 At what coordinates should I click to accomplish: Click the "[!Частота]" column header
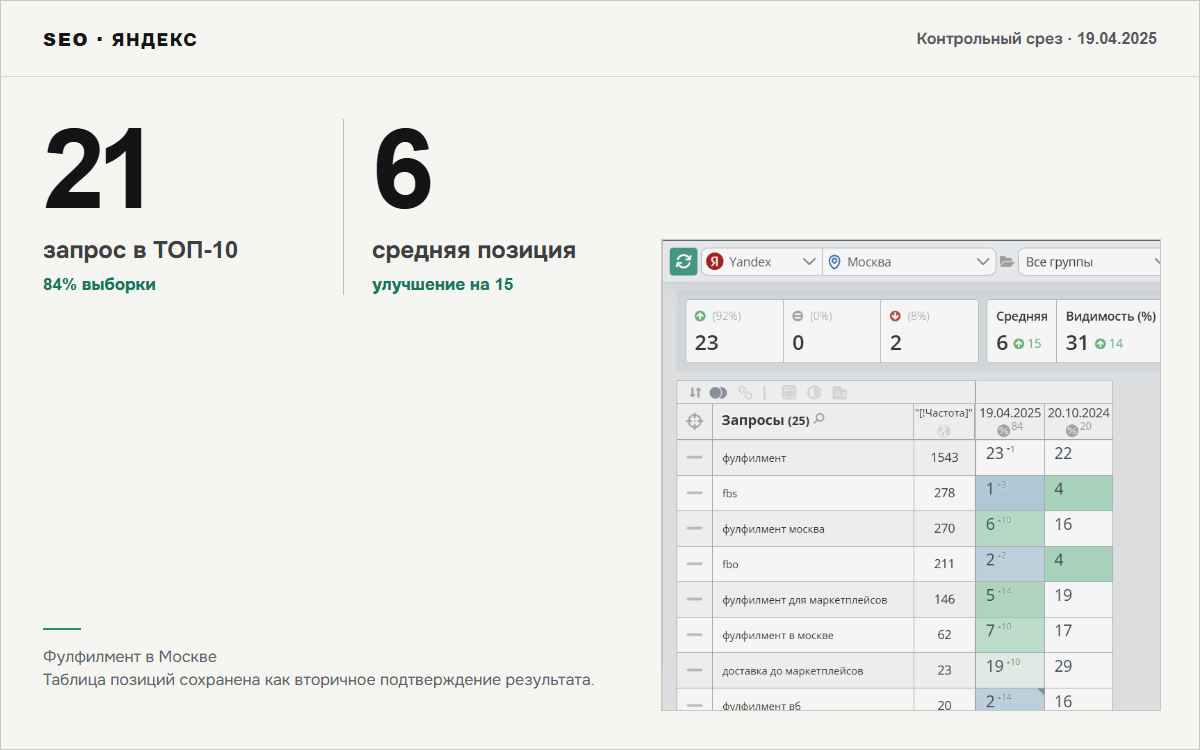click(x=944, y=421)
